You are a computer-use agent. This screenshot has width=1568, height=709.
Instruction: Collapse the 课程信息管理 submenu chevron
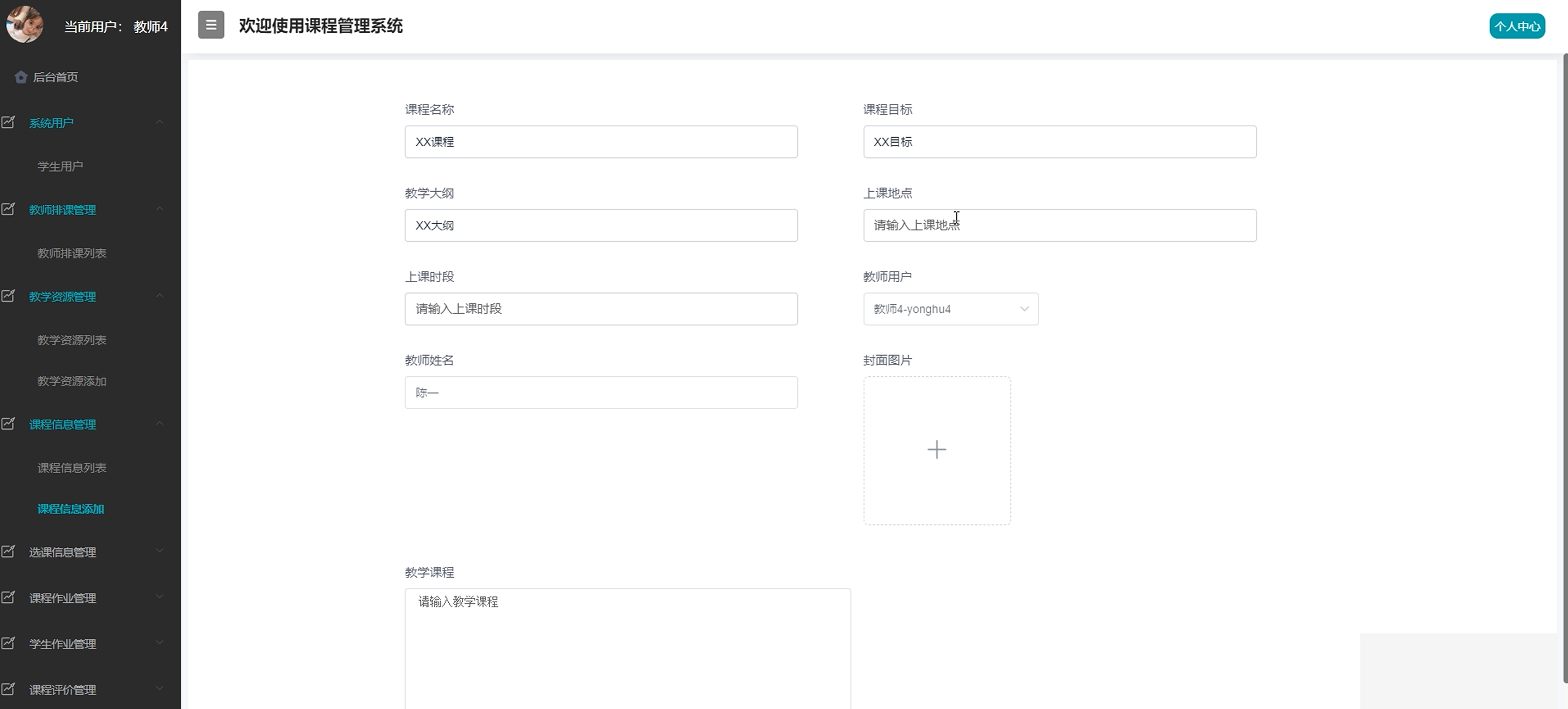tap(160, 424)
